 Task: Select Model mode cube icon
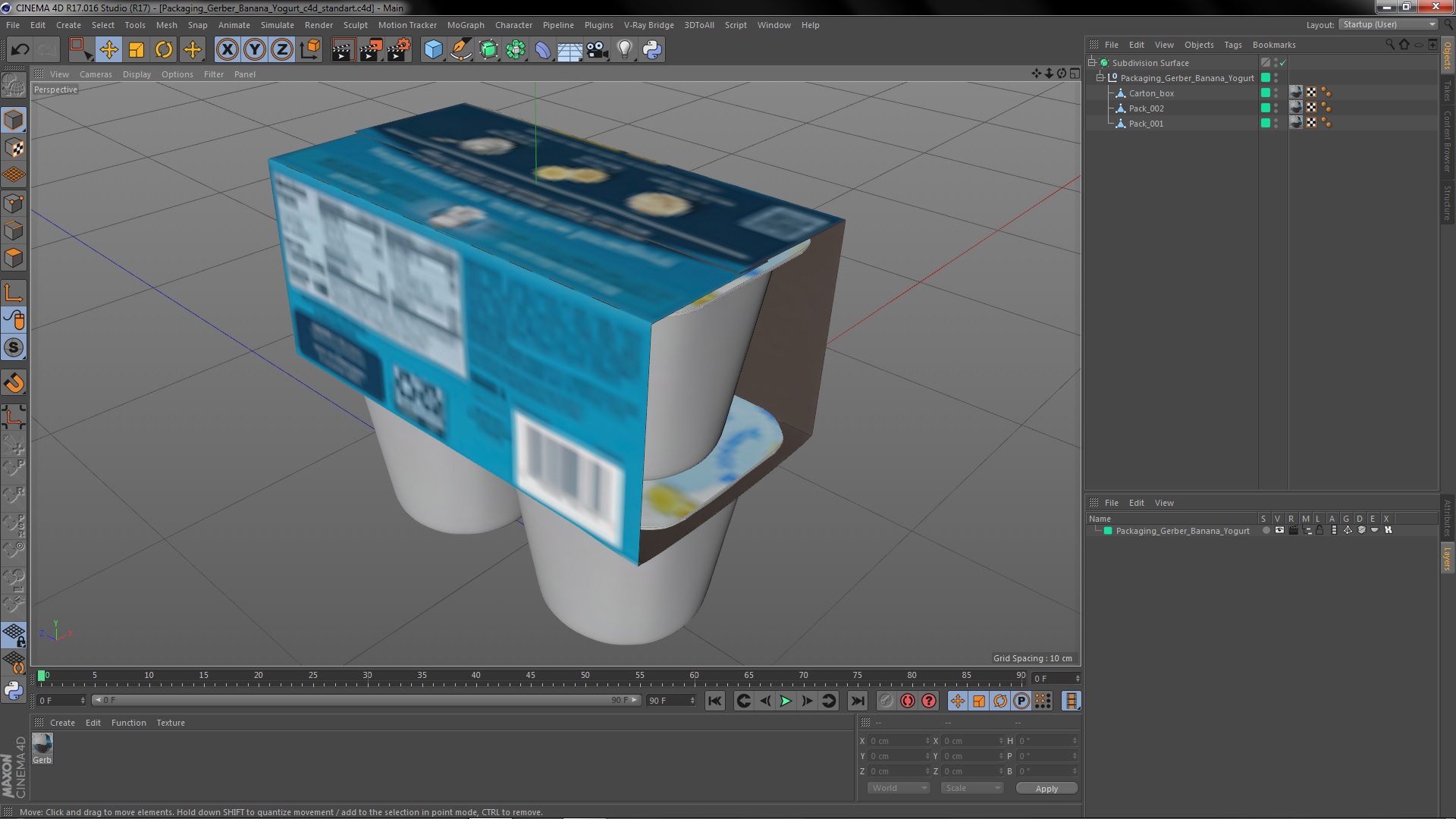(14, 121)
